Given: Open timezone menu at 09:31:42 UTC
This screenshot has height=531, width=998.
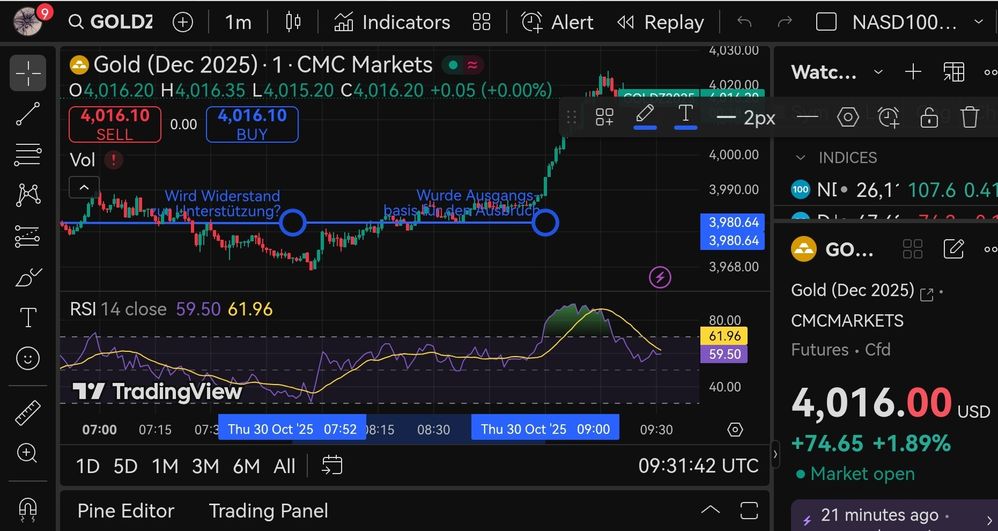Looking at the screenshot, I should tap(698, 466).
